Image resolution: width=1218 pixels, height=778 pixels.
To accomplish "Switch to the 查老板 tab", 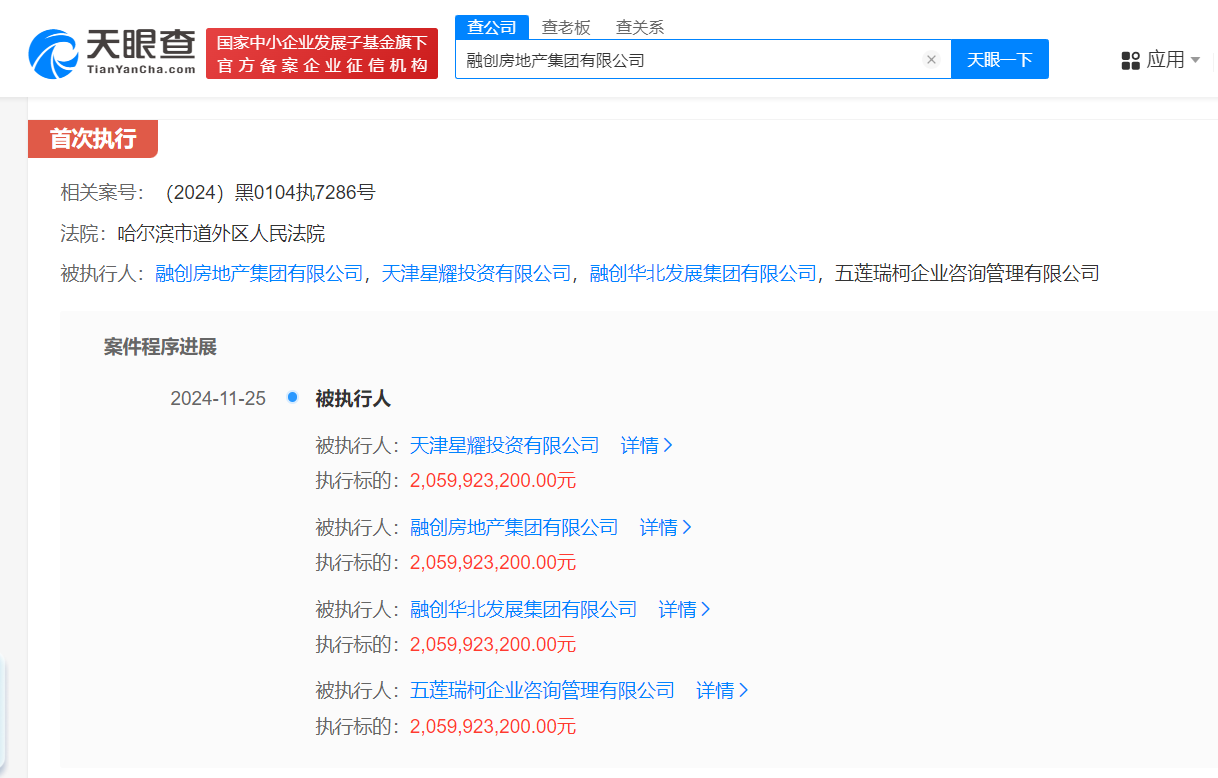I will tap(566, 27).
